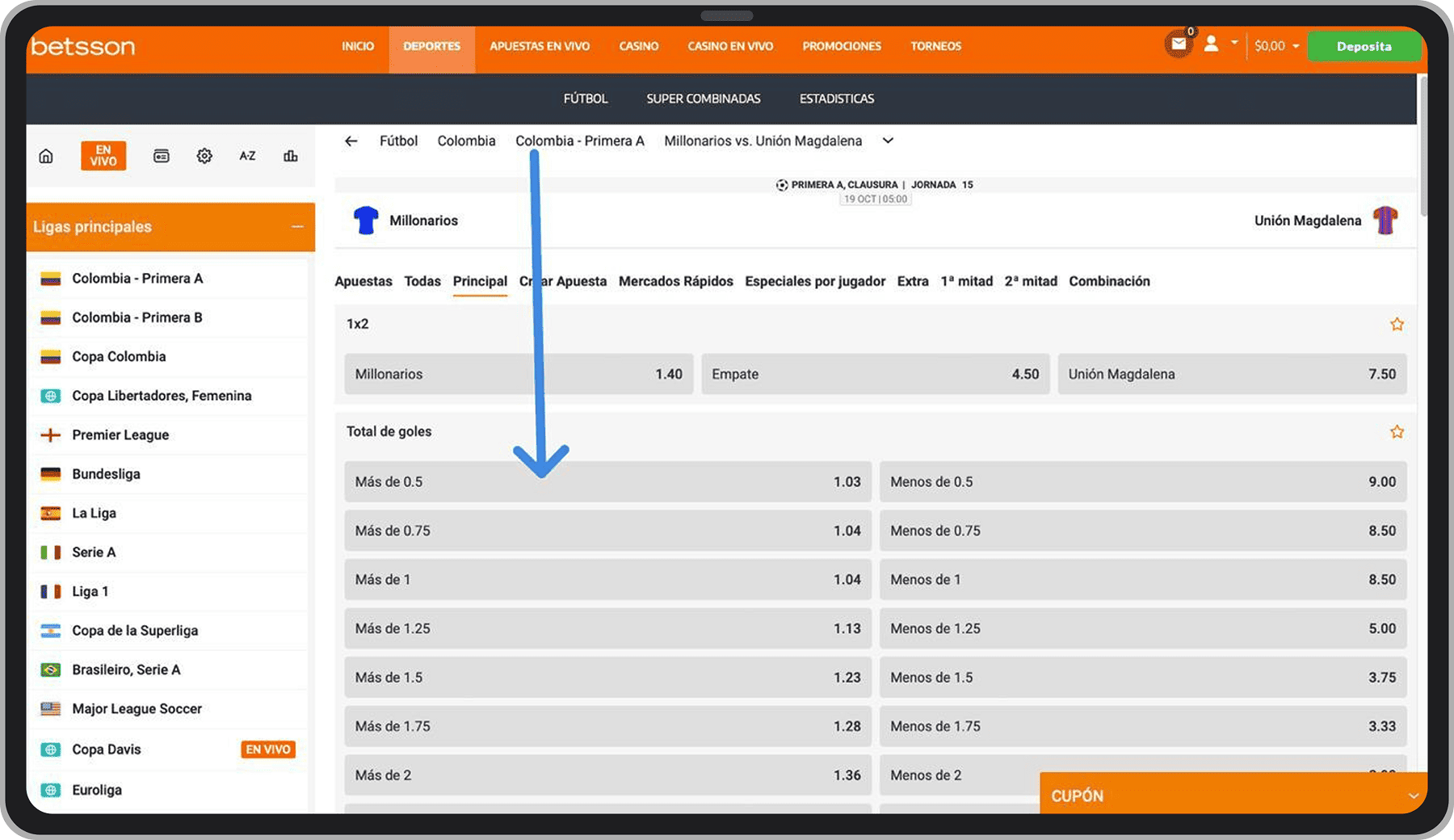
Task: Click the Unión Magdalena jersey icon
Action: (x=1385, y=220)
